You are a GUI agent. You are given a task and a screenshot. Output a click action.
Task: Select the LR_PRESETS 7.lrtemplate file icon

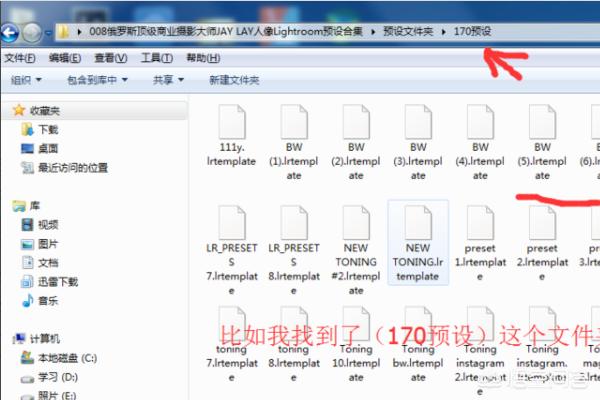pyautogui.click(x=232, y=223)
